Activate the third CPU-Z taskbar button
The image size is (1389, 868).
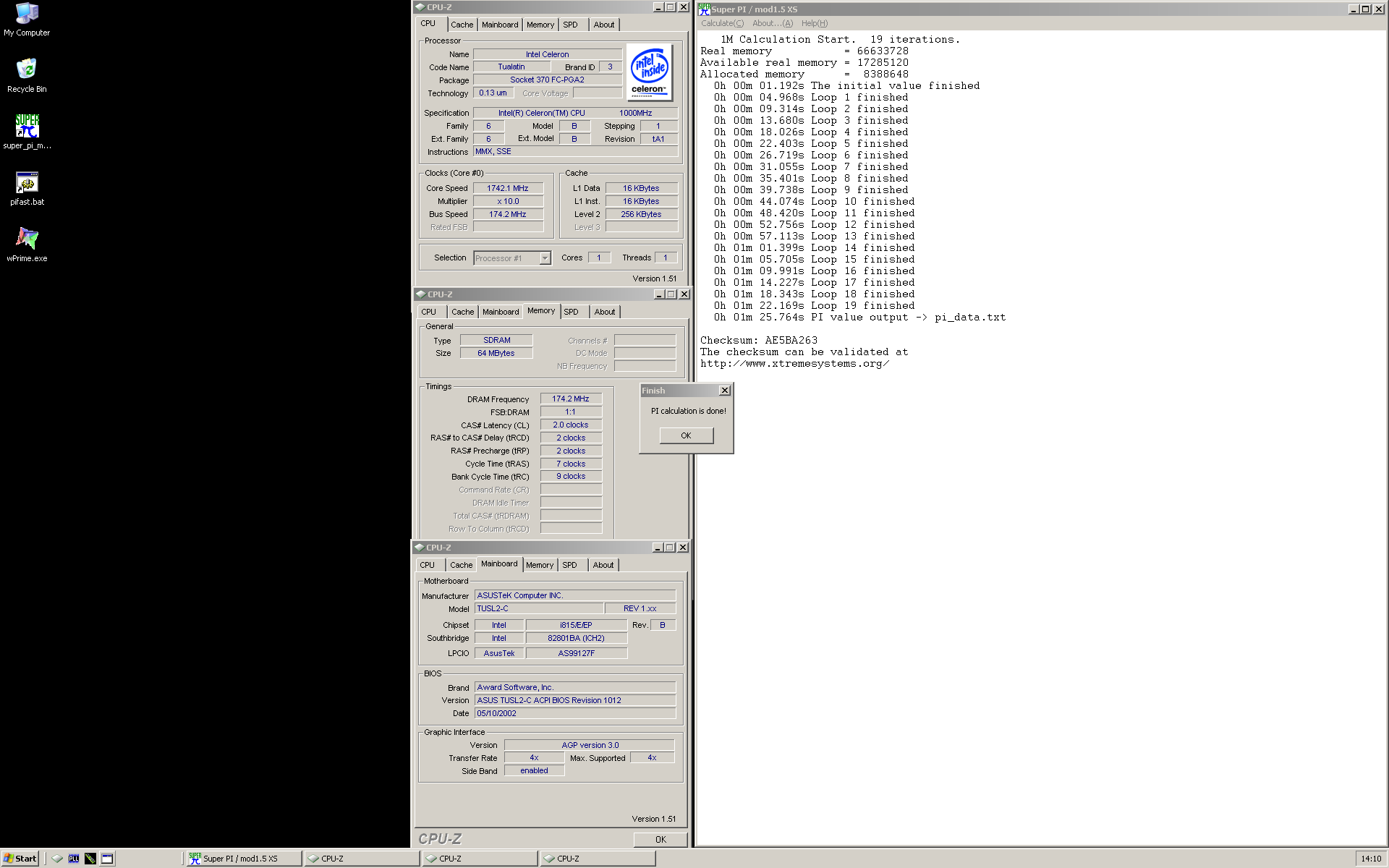[598, 859]
